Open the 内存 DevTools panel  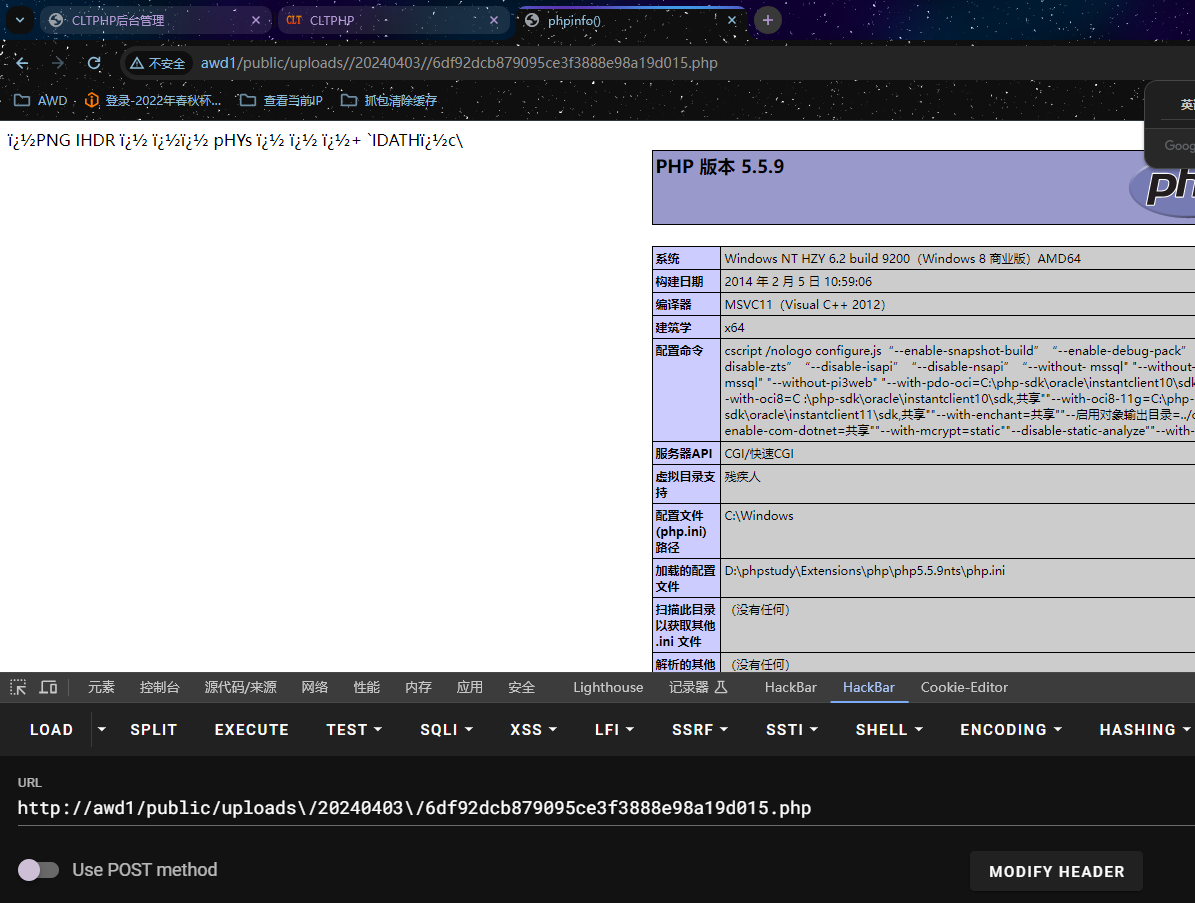[x=418, y=687]
